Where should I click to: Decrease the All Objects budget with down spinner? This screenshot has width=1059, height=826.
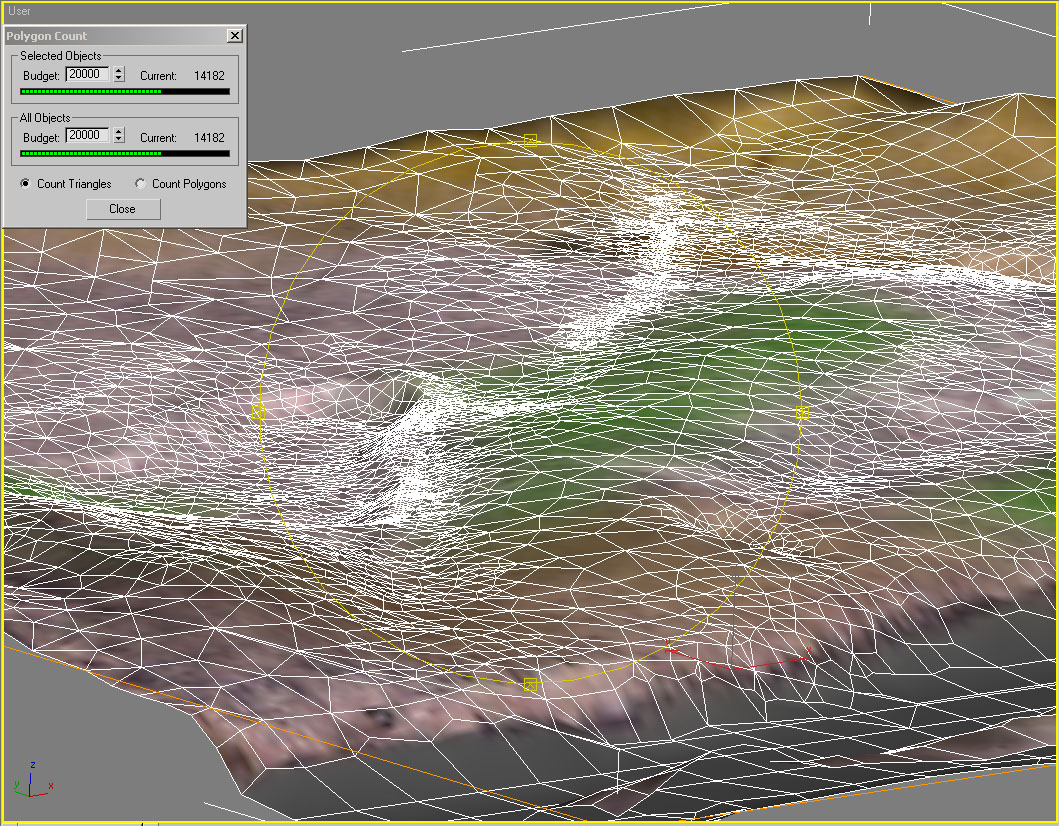[x=119, y=140]
